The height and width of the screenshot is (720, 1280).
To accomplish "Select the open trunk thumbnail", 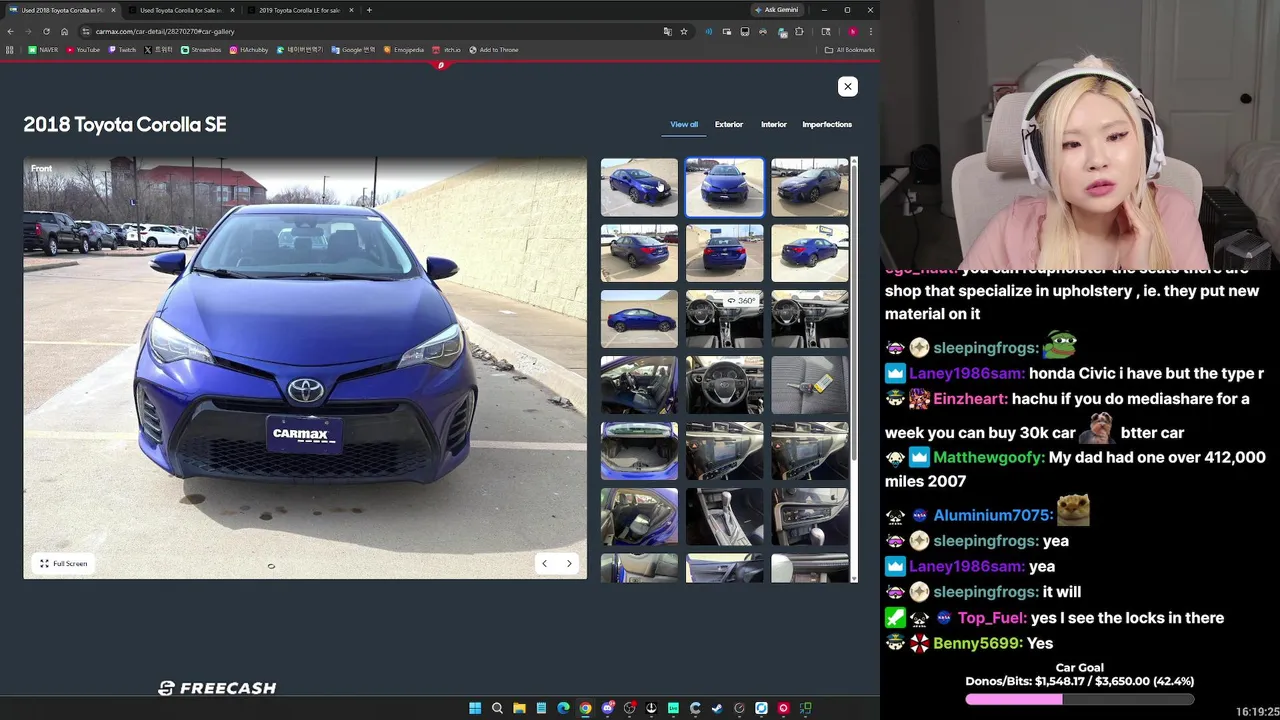I will point(639,451).
